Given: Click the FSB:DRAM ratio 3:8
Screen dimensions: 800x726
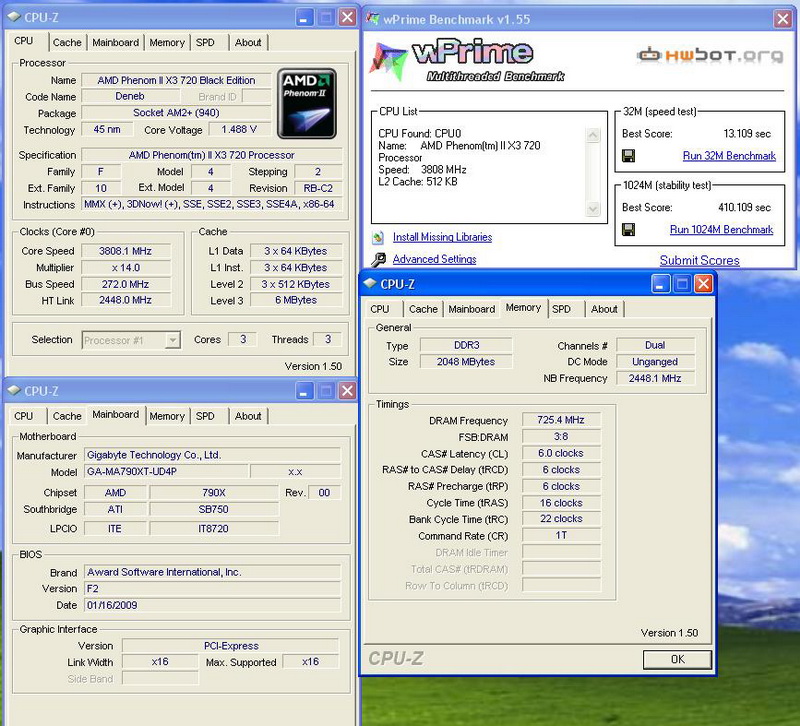Looking at the screenshot, I should coord(561,437).
